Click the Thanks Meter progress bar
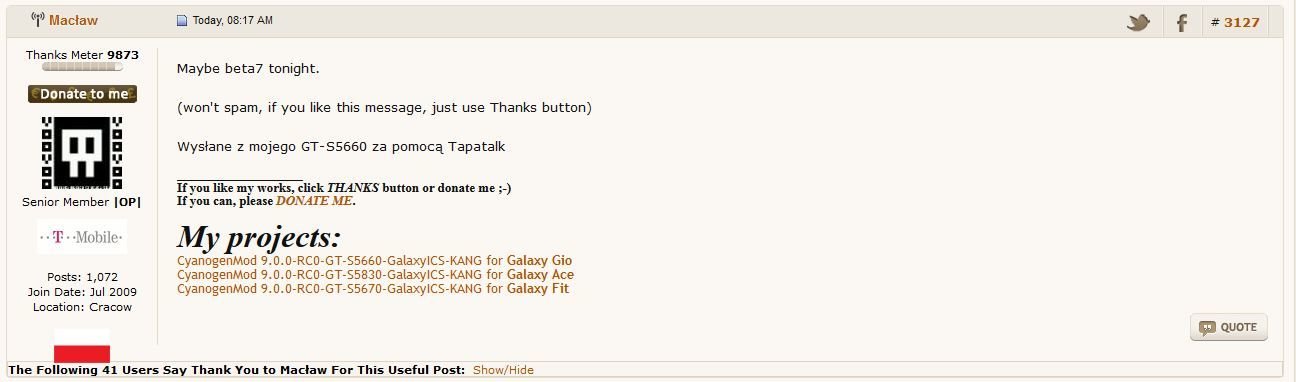Image resolution: width=1296 pixels, height=382 pixels. tap(82, 67)
